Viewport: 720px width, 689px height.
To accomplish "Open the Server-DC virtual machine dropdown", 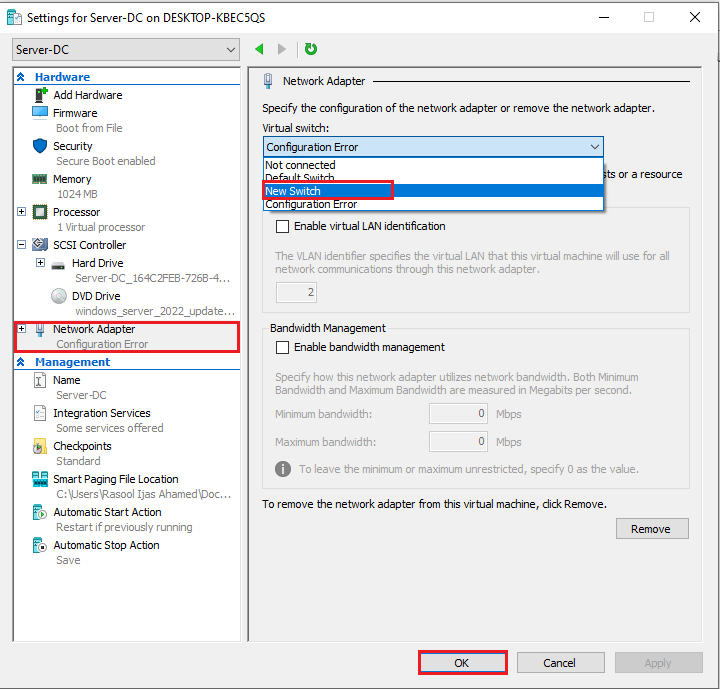I will point(126,50).
